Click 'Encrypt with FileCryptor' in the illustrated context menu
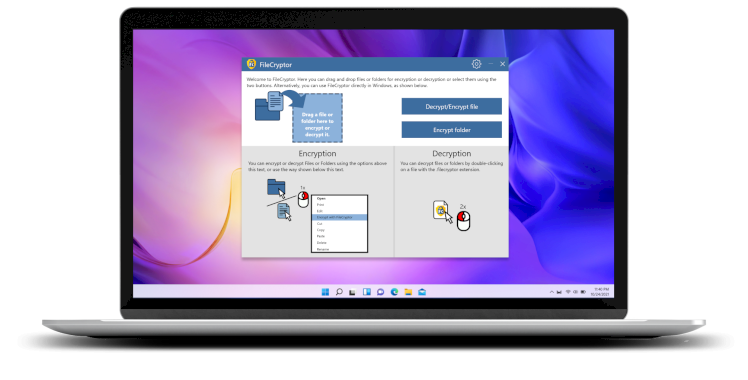The image size is (748, 380). [x=339, y=217]
